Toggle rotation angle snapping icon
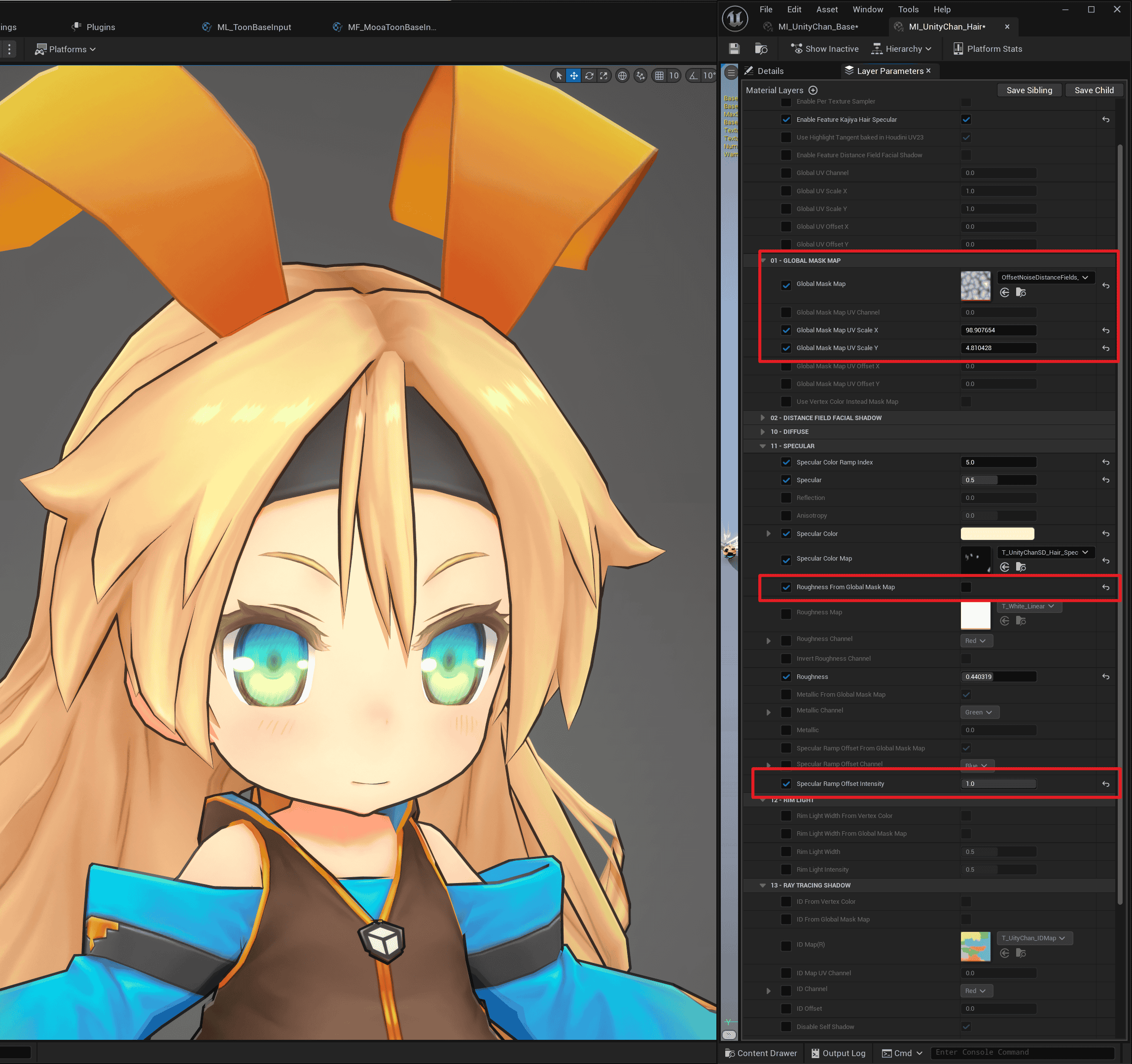 693,76
